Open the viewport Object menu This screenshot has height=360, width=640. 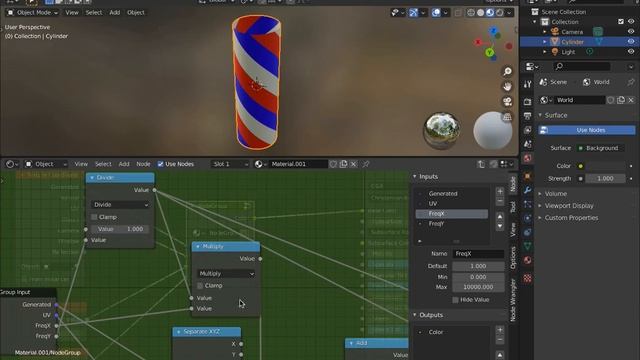pos(136,13)
